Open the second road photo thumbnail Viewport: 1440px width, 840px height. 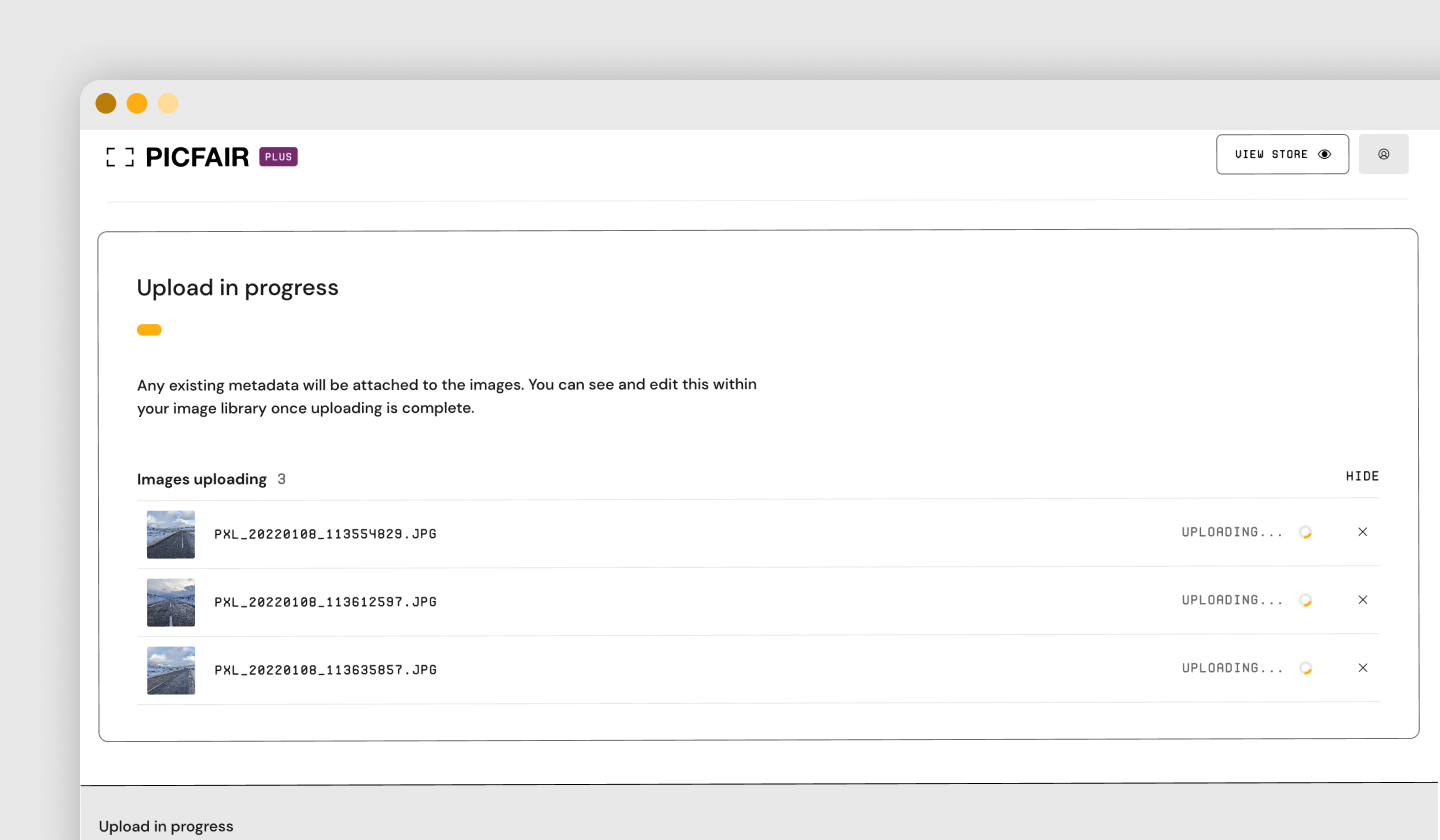(x=171, y=602)
